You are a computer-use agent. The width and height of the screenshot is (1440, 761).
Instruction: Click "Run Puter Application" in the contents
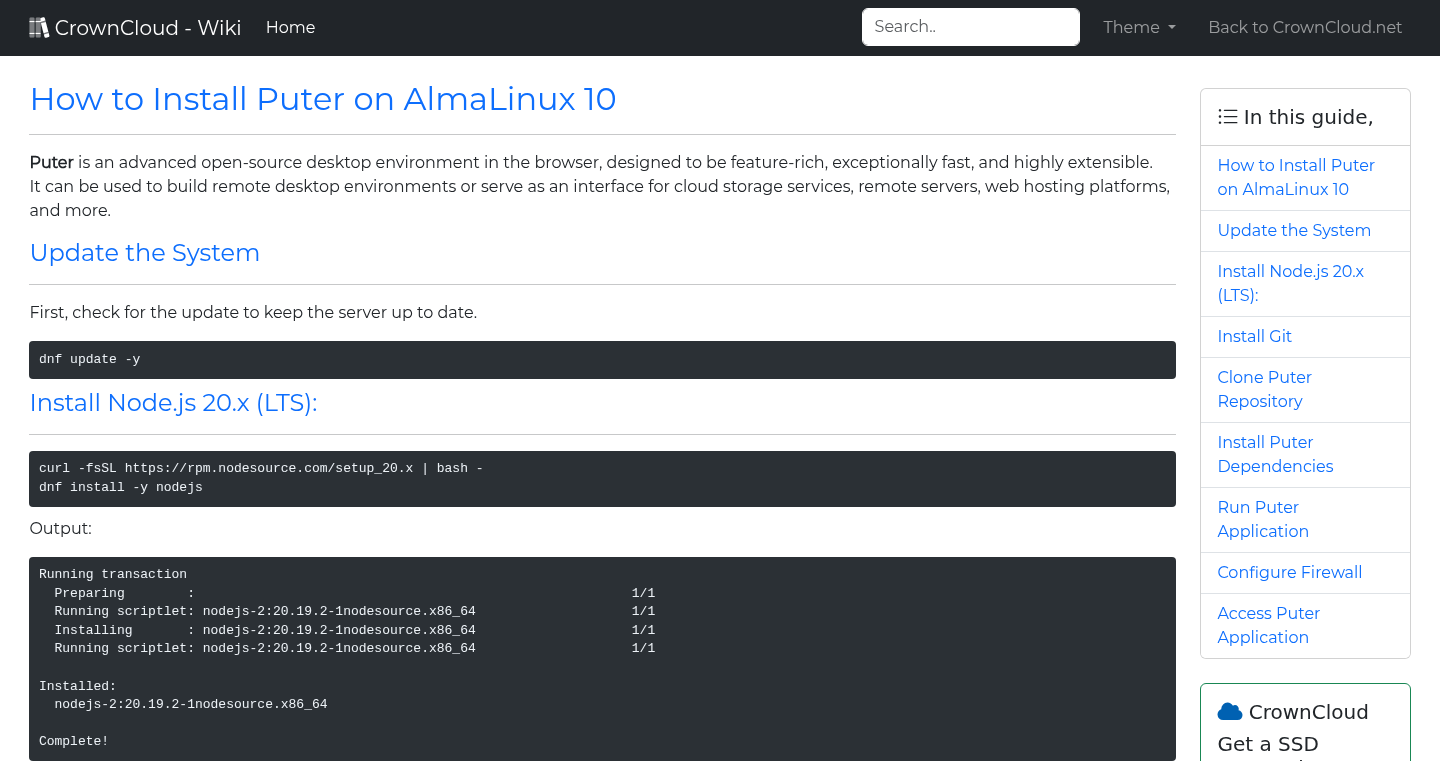[1263, 519]
